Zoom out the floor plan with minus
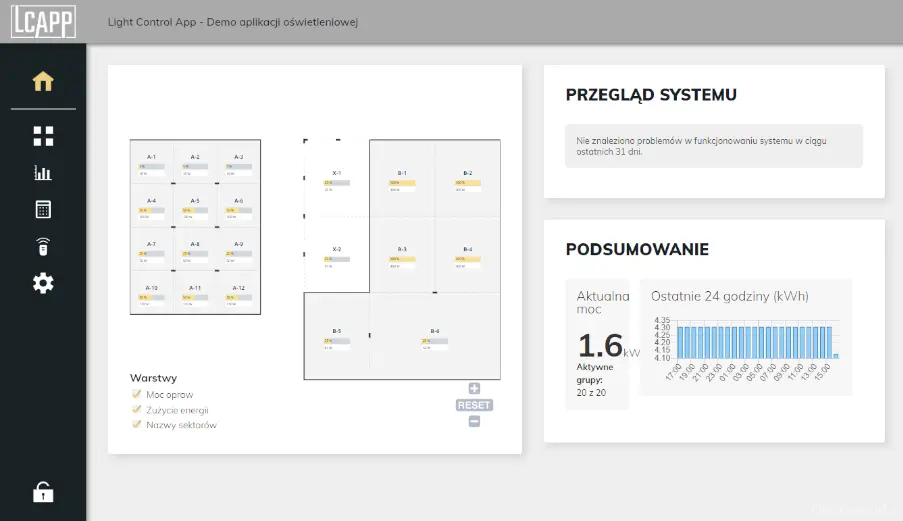The image size is (903, 521). tap(474, 421)
